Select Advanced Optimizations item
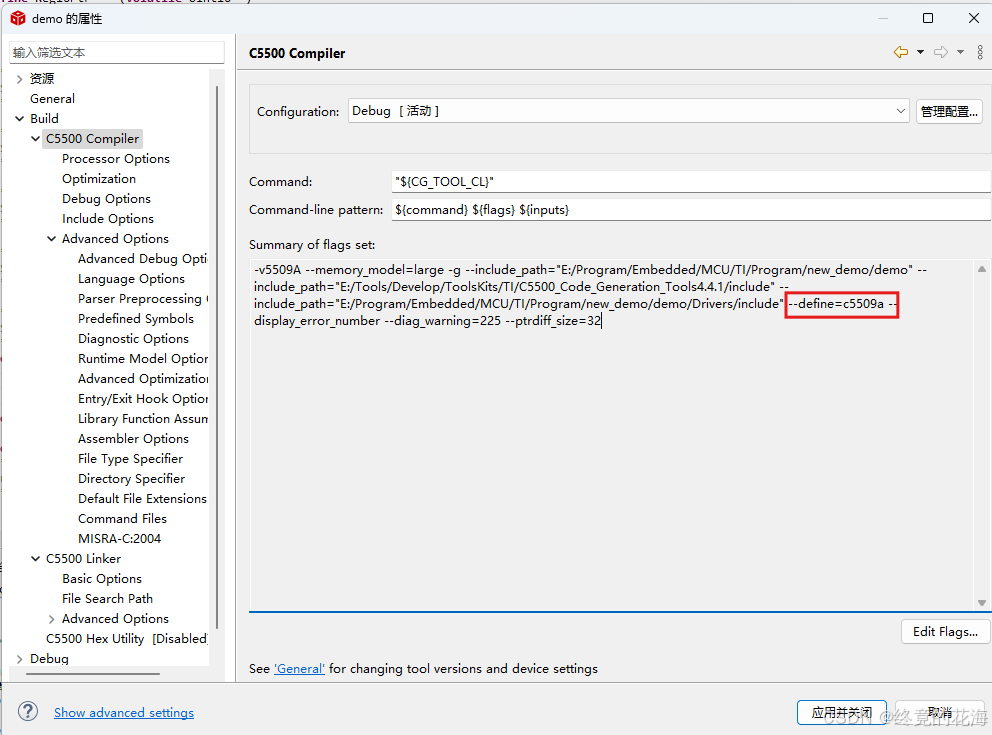 [x=142, y=379]
